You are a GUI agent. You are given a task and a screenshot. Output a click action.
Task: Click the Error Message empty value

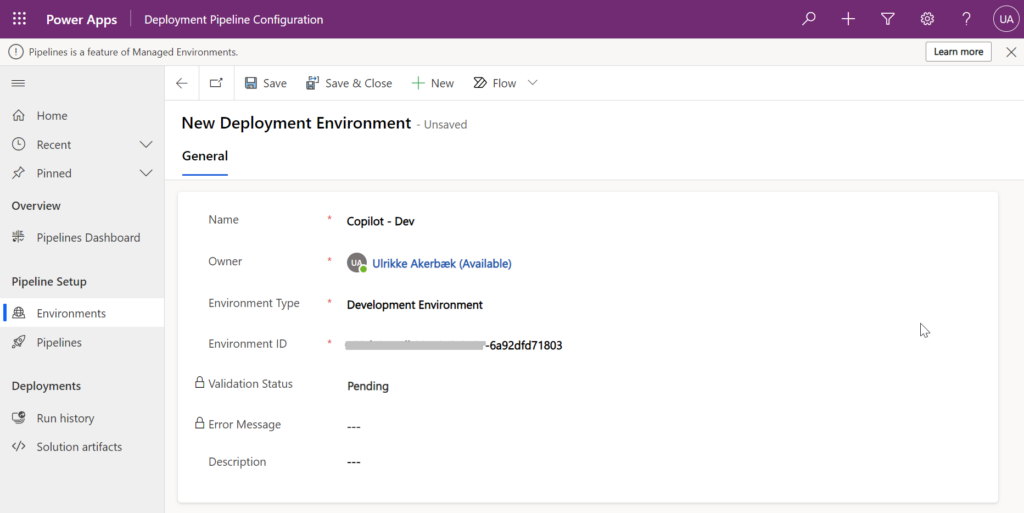[354, 427]
